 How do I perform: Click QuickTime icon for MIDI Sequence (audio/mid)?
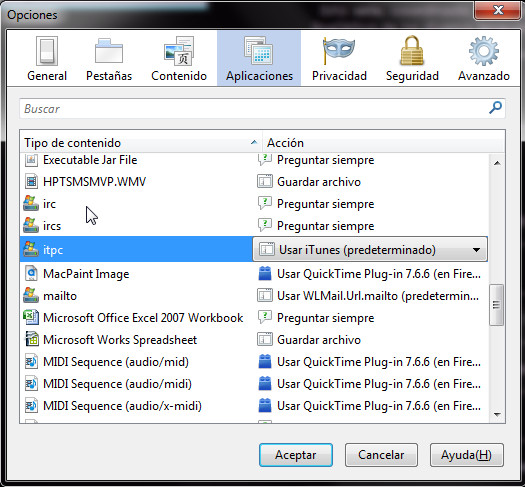(x=265, y=362)
